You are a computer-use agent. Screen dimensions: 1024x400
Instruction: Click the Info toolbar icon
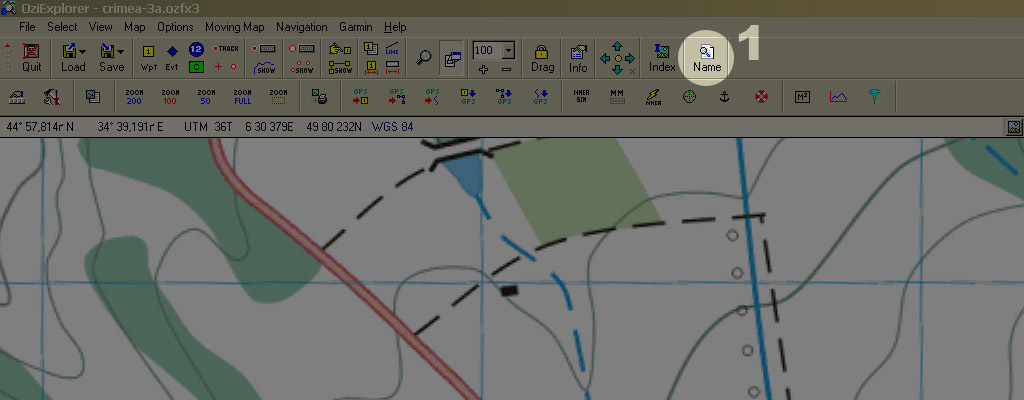578,57
